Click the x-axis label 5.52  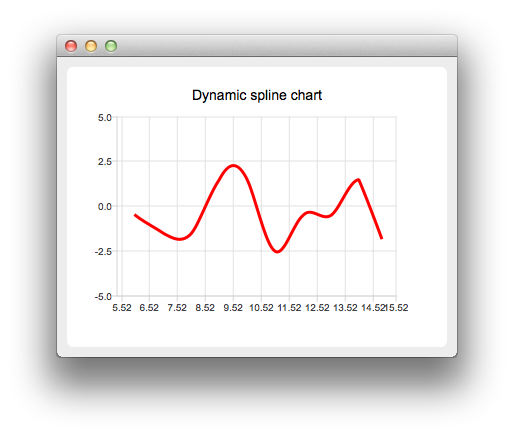(x=122, y=308)
